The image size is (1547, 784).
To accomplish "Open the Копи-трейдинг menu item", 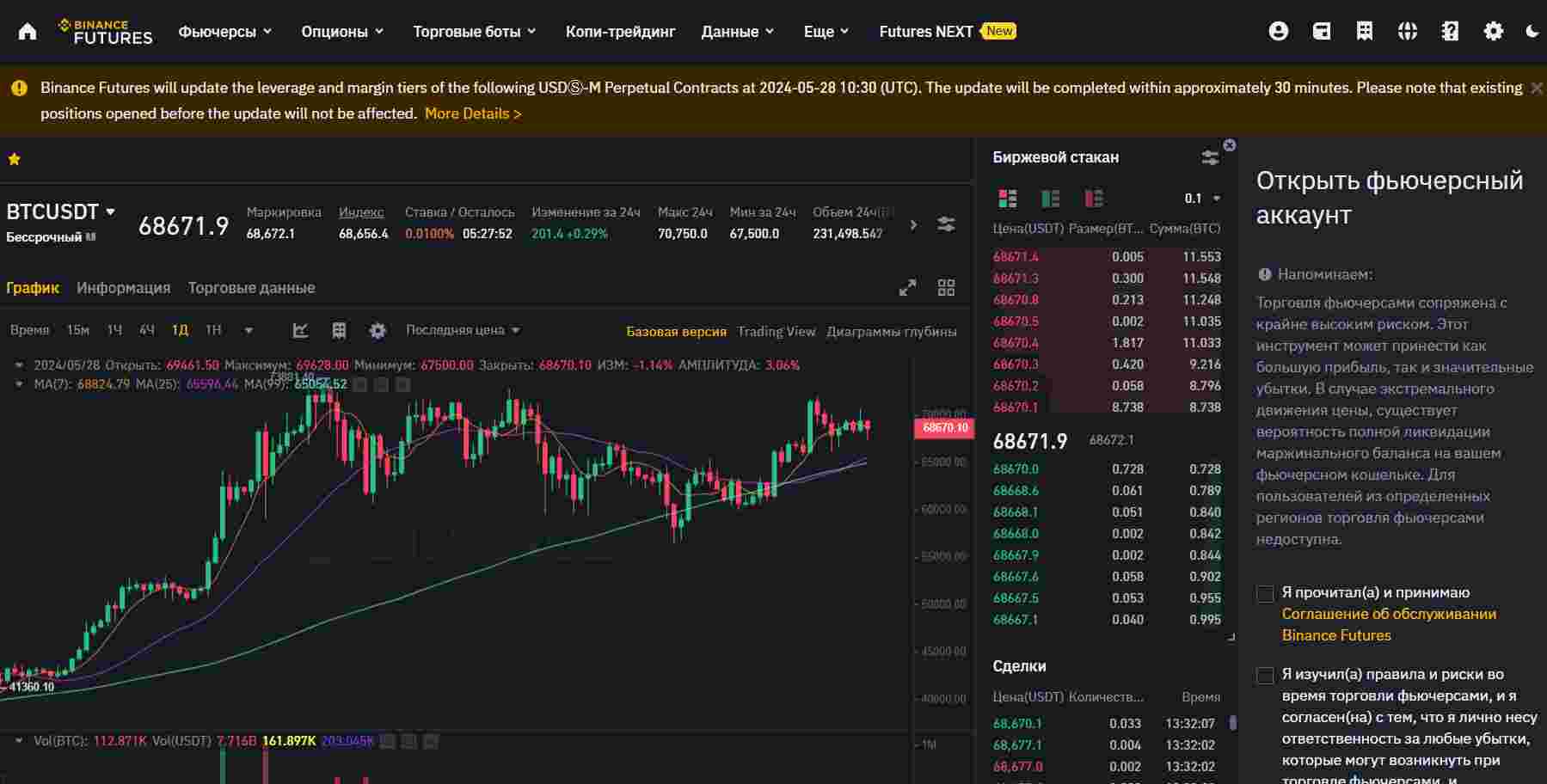I will [620, 32].
